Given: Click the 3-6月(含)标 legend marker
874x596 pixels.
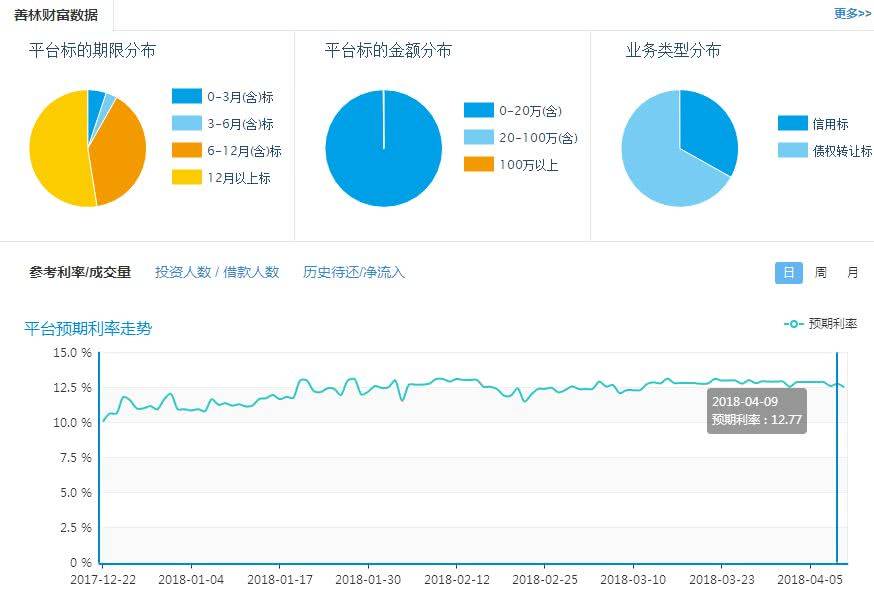Looking at the screenshot, I should click(186, 123).
